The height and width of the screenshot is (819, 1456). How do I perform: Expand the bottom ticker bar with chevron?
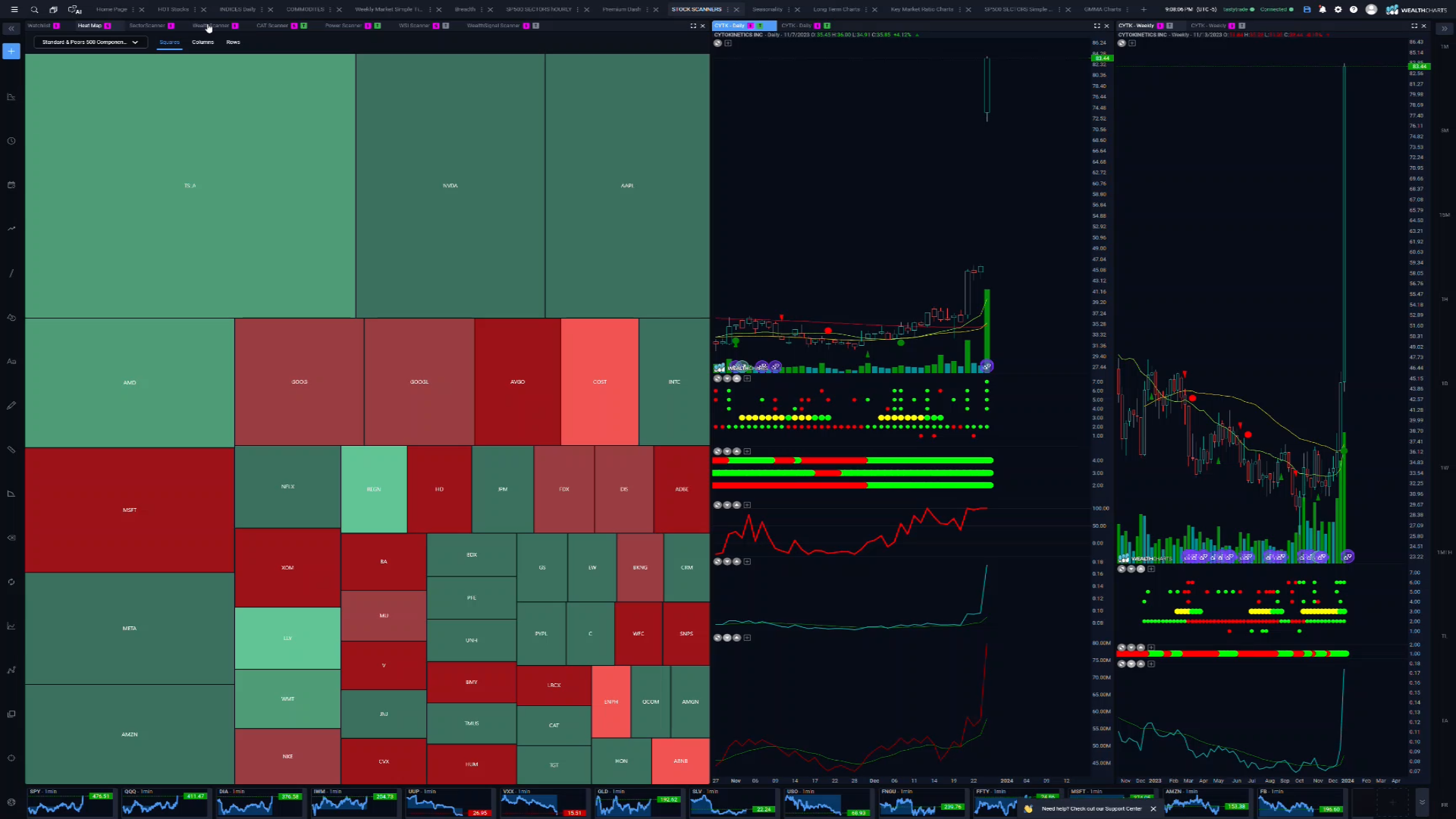pos(1422,802)
